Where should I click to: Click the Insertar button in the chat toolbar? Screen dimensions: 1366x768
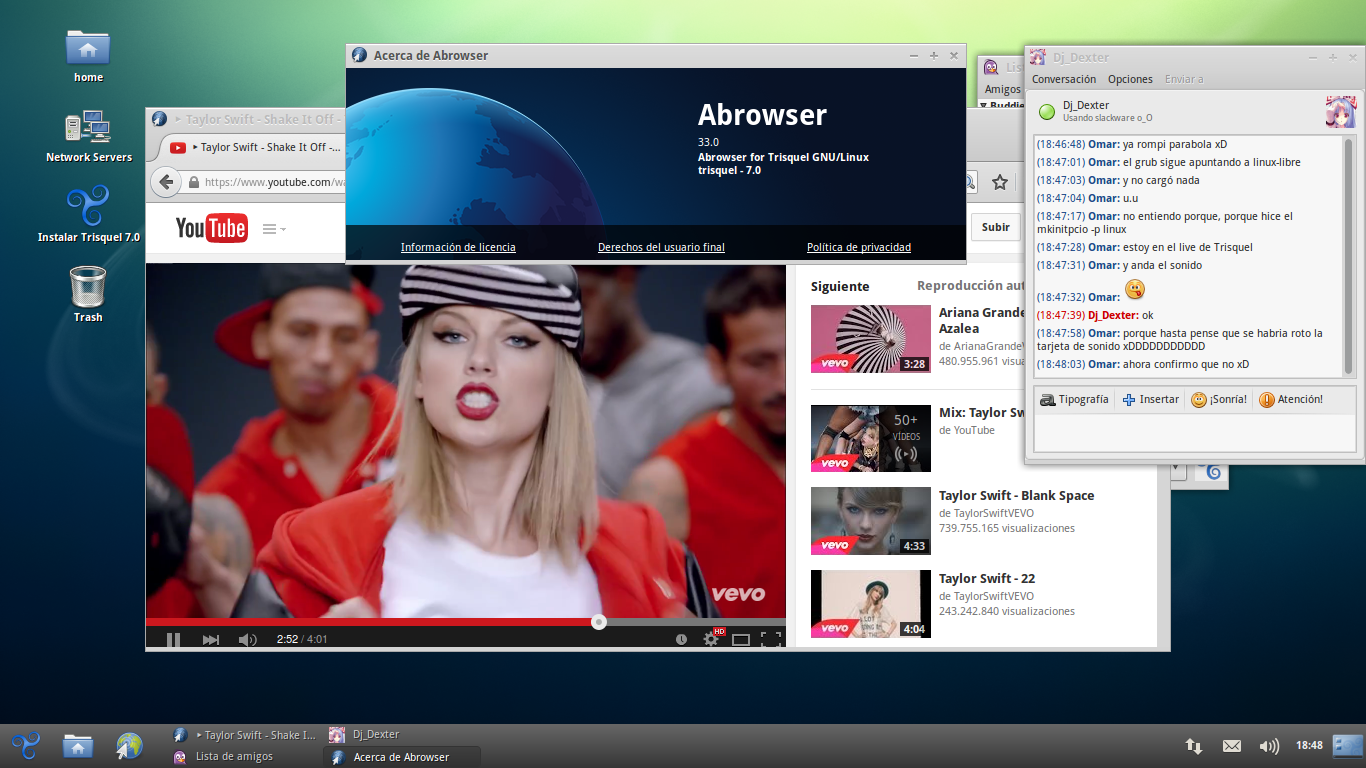1150,399
